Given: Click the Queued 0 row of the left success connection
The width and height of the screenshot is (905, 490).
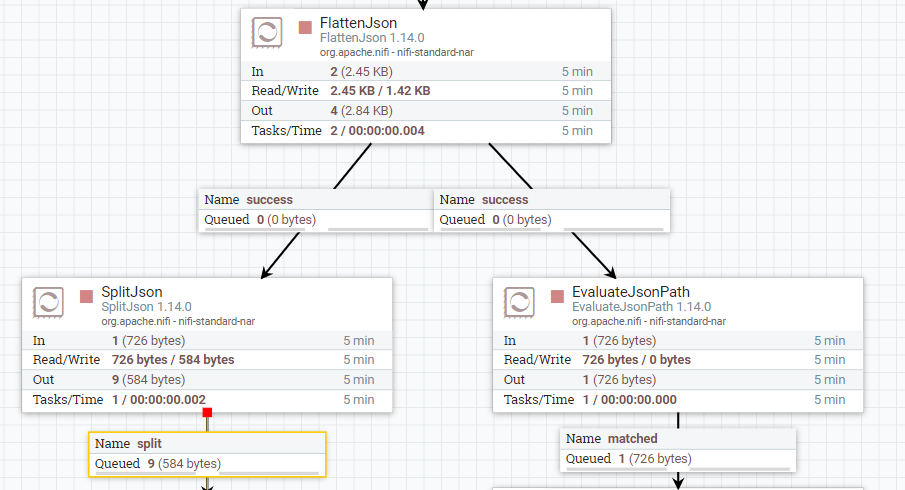Looking at the screenshot, I should coord(316,220).
